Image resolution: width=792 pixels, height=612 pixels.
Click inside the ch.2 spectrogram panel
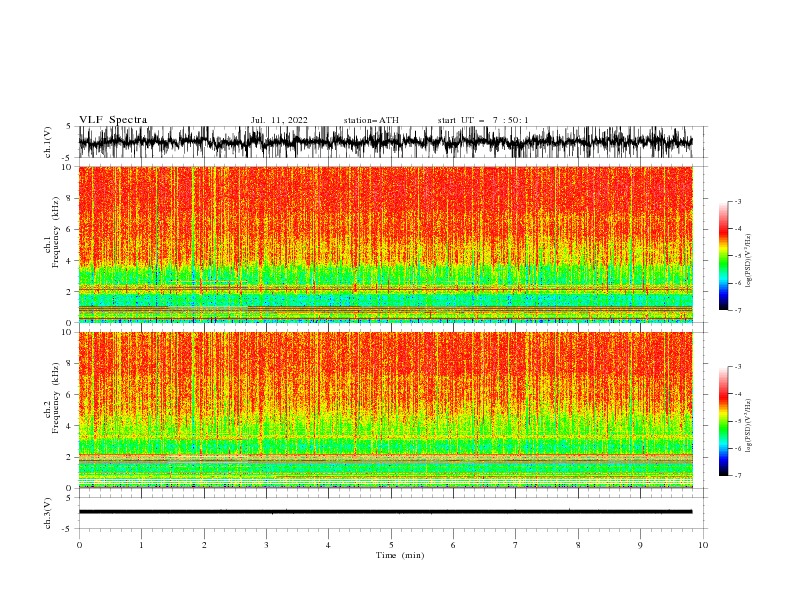click(385, 410)
